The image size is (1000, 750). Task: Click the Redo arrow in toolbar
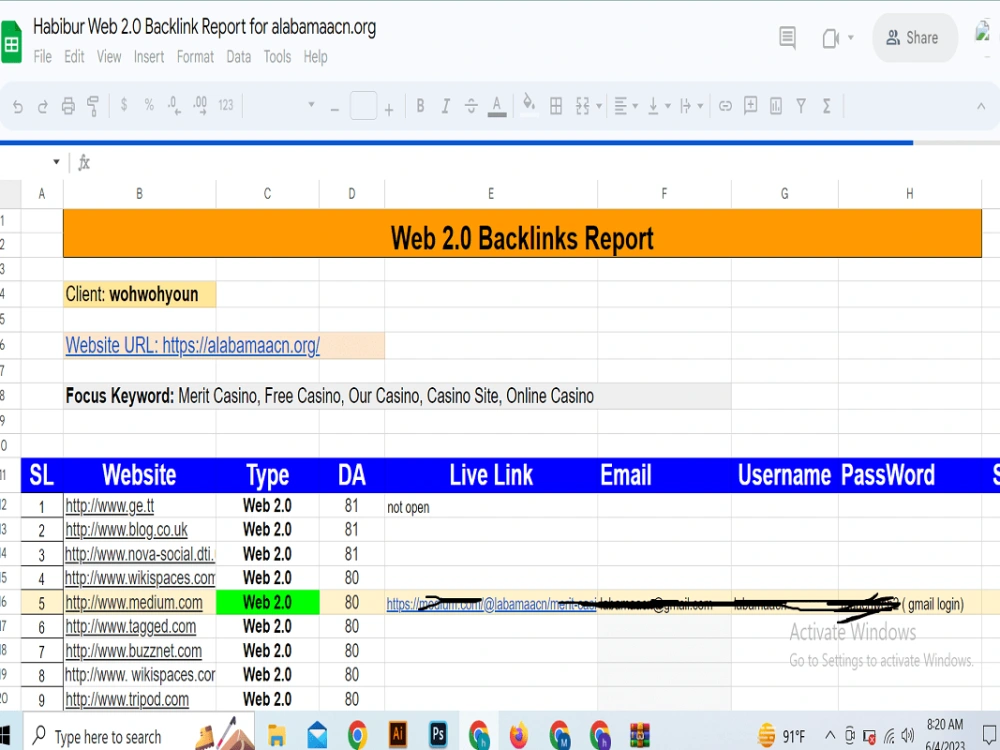pyautogui.click(x=43, y=107)
